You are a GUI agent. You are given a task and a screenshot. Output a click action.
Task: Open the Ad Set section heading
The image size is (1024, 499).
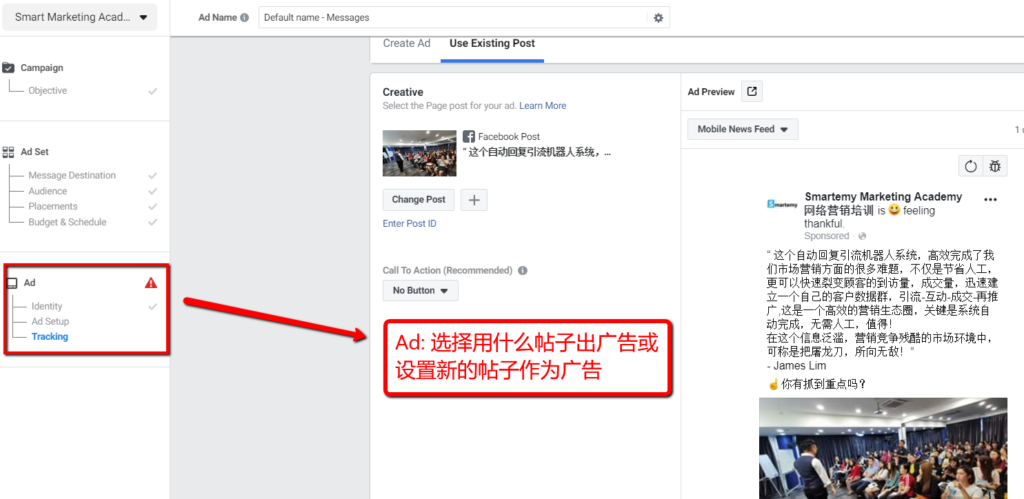point(34,152)
